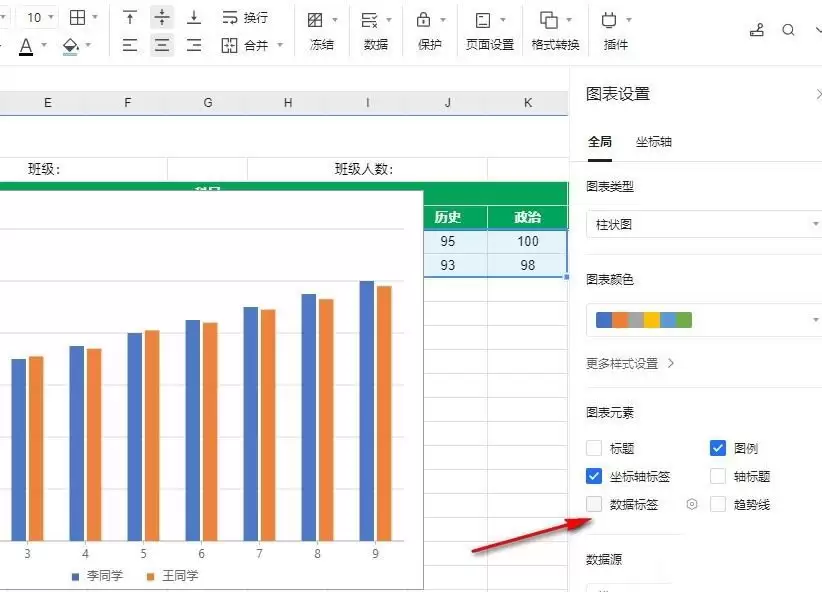Enable the 数据标签 (data labels) checkbox
Viewport: 822px width, 592px height.
pyautogui.click(x=595, y=505)
